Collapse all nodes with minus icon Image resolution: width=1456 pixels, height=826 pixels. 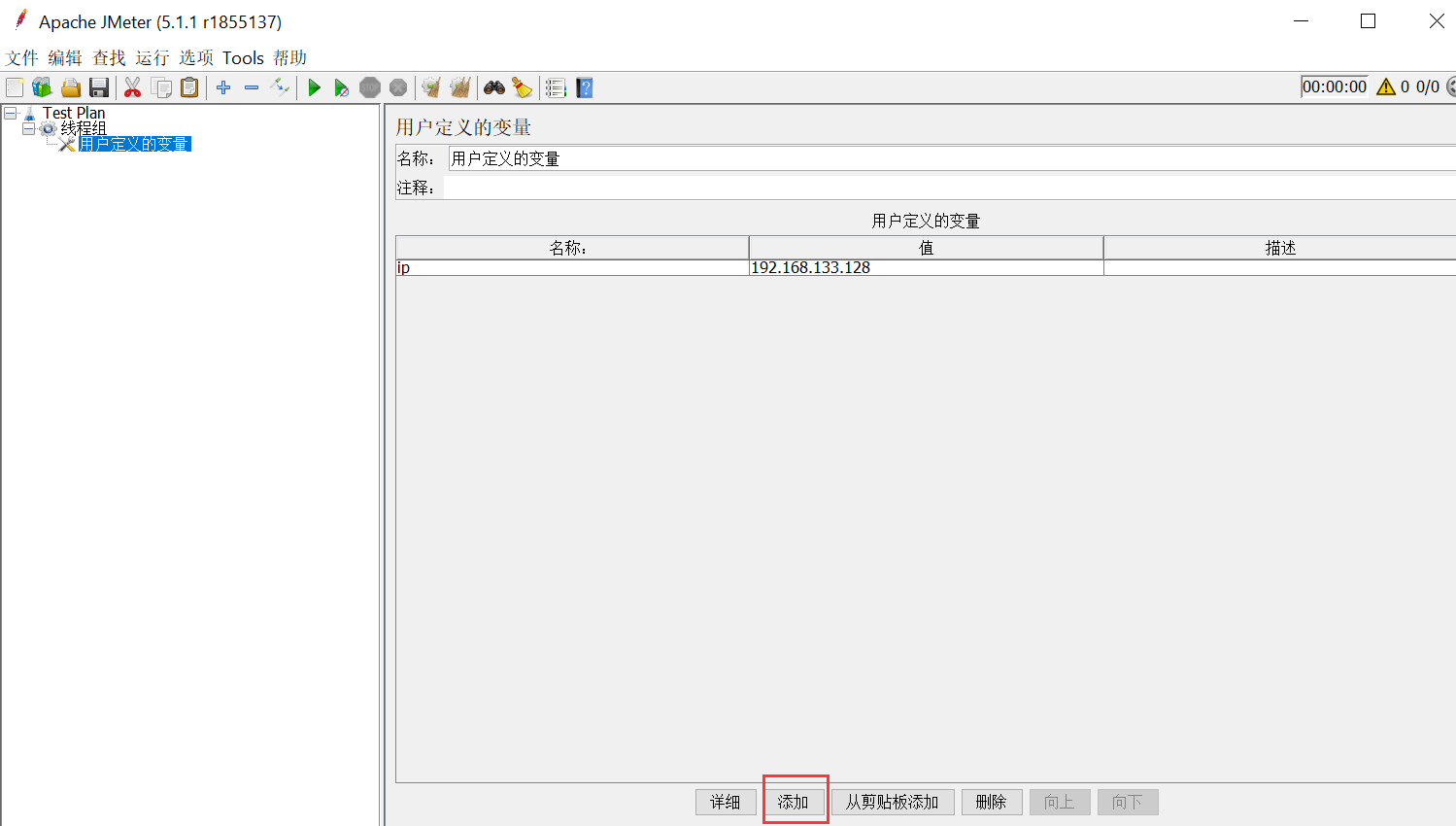(252, 87)
